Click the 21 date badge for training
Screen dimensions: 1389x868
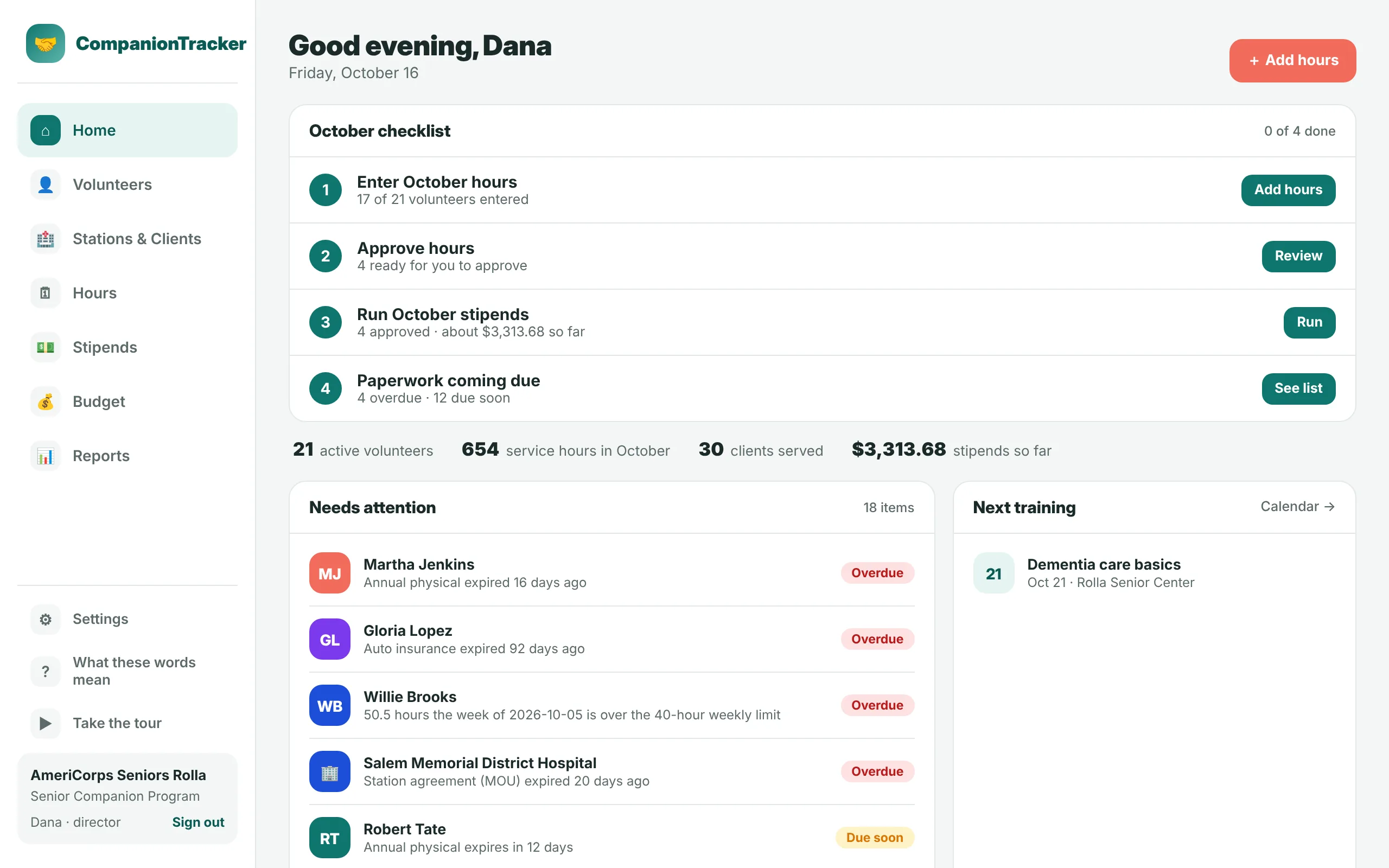tap(993, 573)
